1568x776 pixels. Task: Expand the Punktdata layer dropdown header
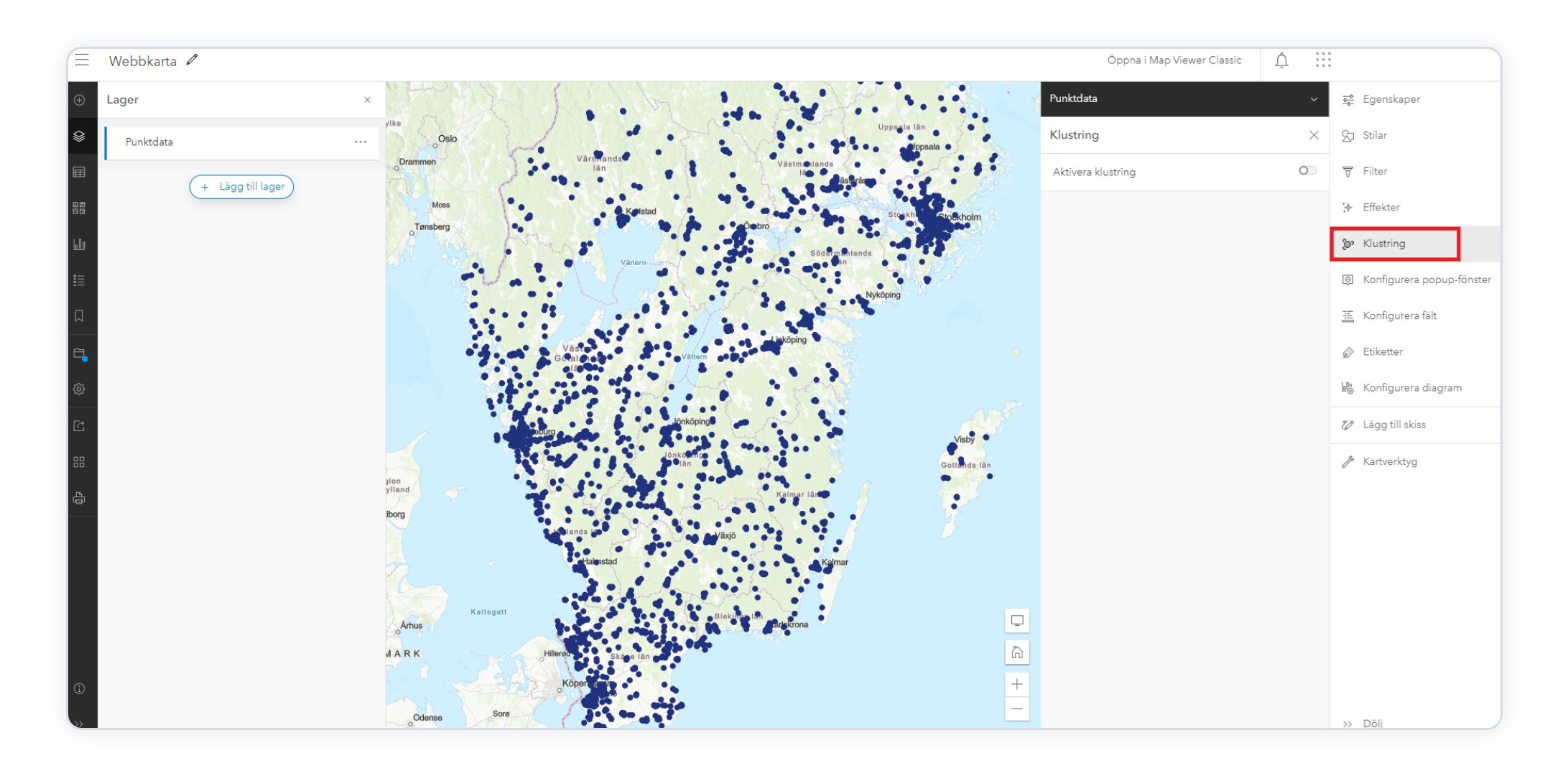click(x=1313, y=99)
